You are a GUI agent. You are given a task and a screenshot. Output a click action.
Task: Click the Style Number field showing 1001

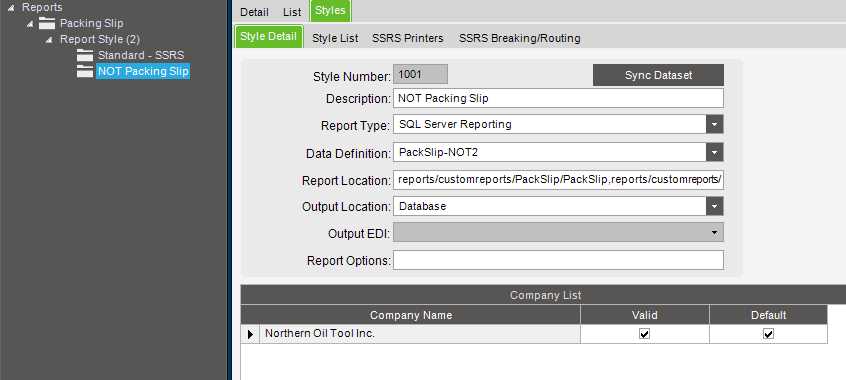[420, 74]
